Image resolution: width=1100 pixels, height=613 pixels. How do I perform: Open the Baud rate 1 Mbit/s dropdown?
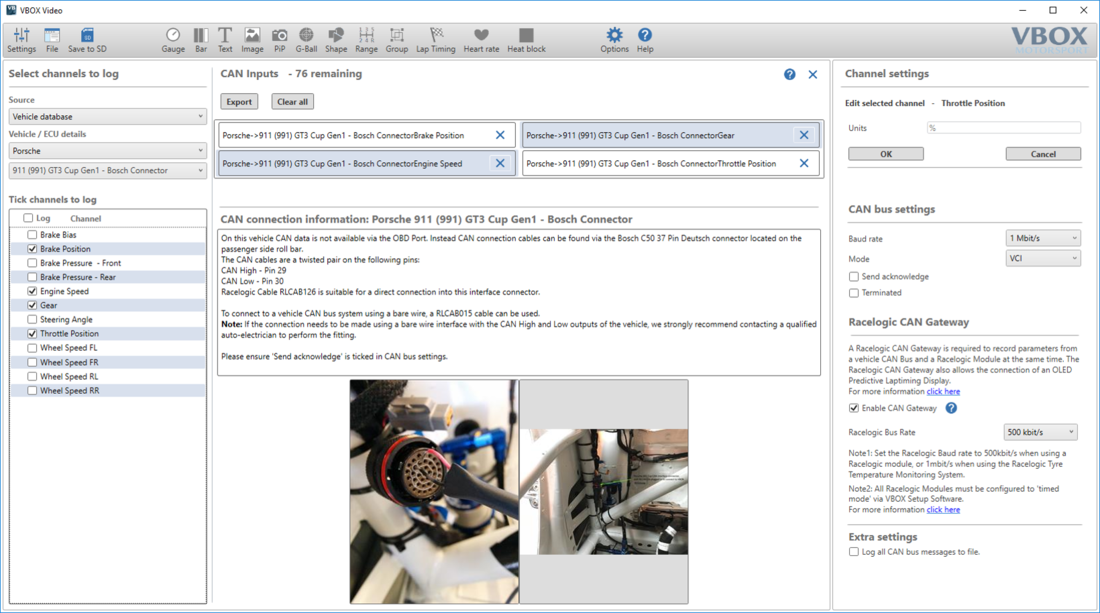coord(1042,238)
